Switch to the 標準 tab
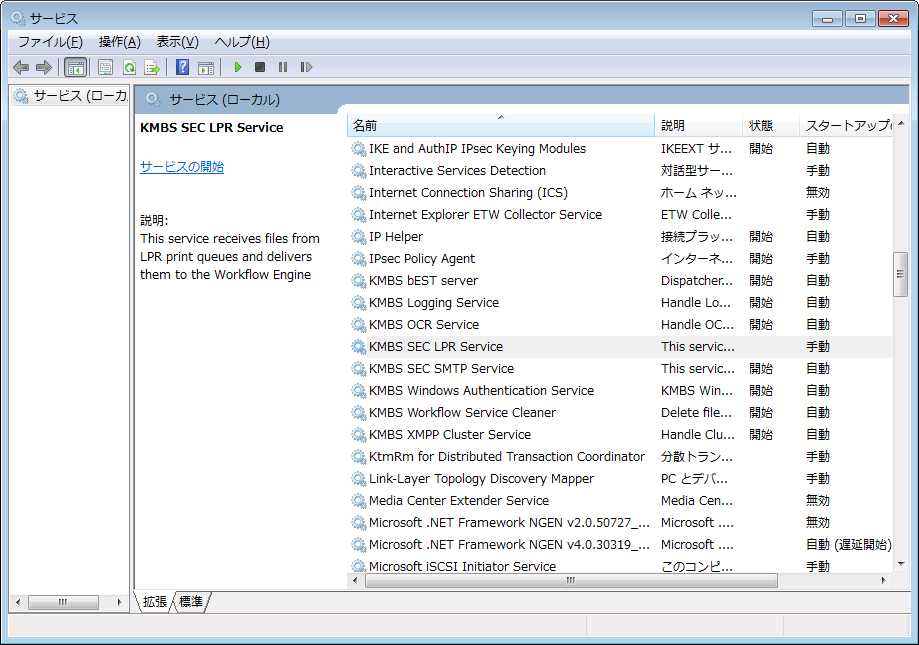919x645 pixels. (191, 602)
